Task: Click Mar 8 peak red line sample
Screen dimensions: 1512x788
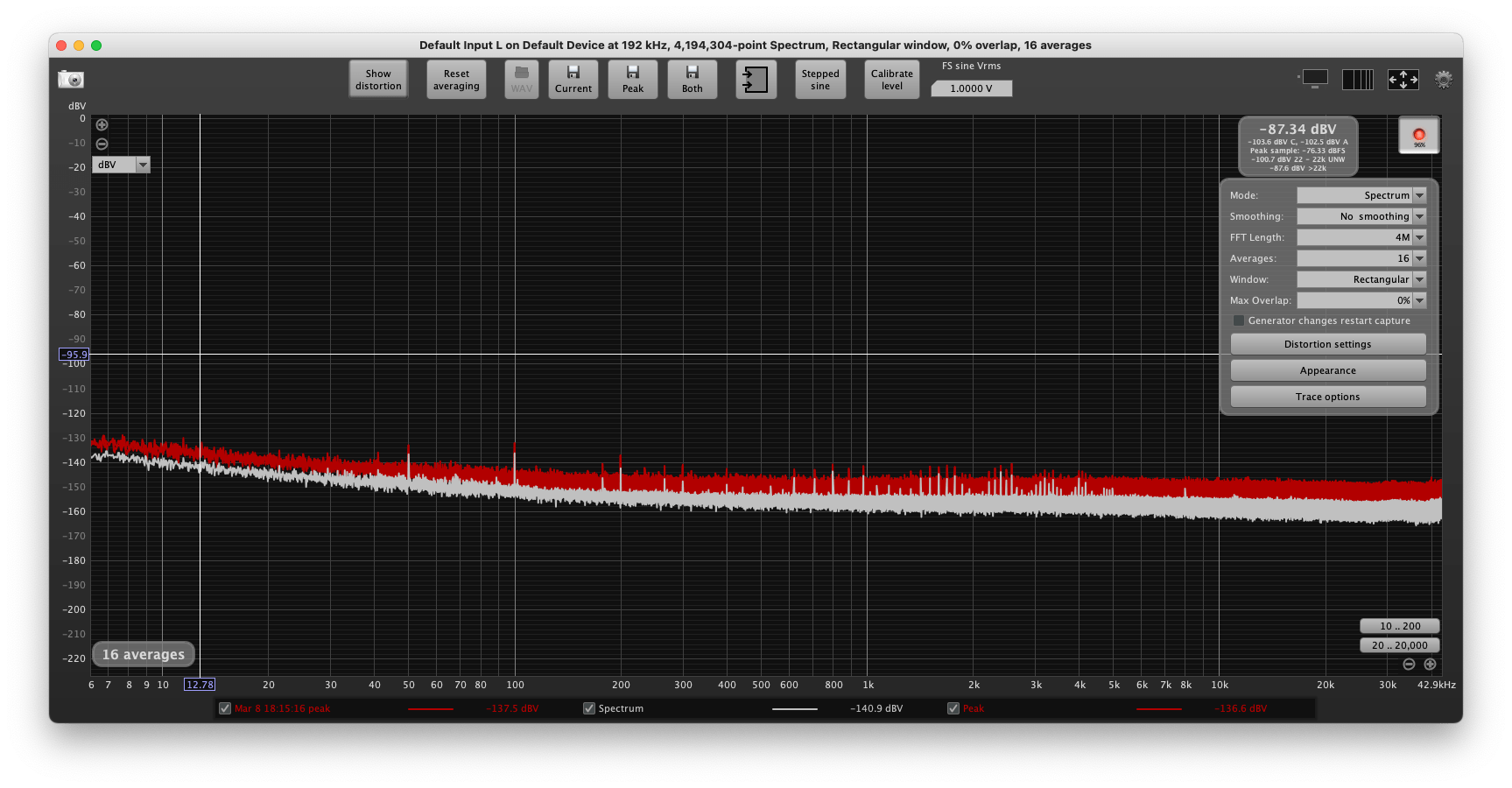Action: (431, 709)
